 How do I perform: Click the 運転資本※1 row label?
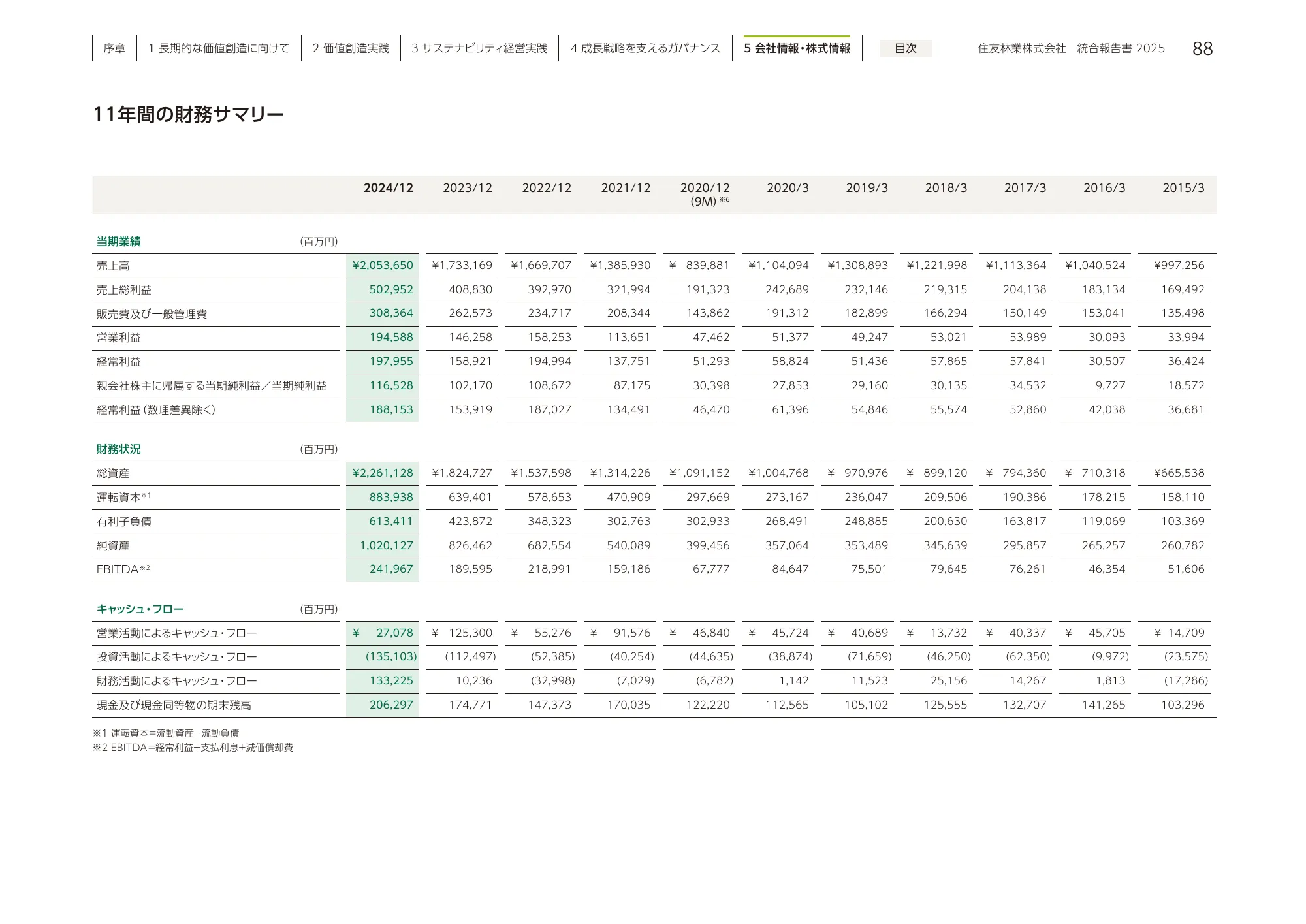pyautogui.click(x=124, y=497)
